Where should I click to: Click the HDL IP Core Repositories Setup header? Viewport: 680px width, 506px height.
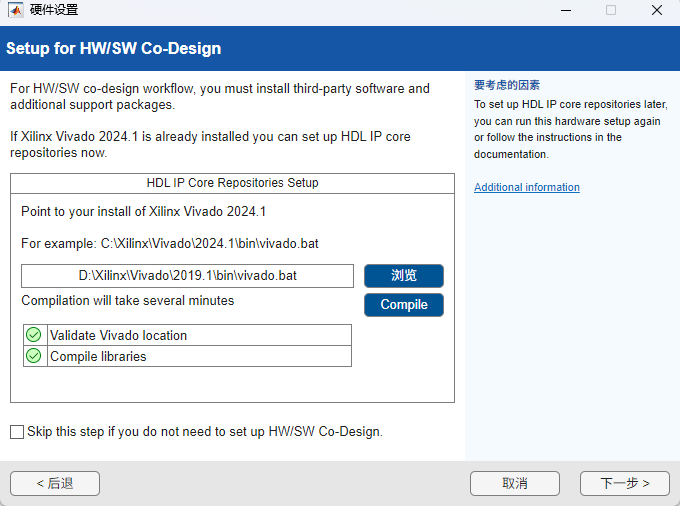tap(232, 183)
